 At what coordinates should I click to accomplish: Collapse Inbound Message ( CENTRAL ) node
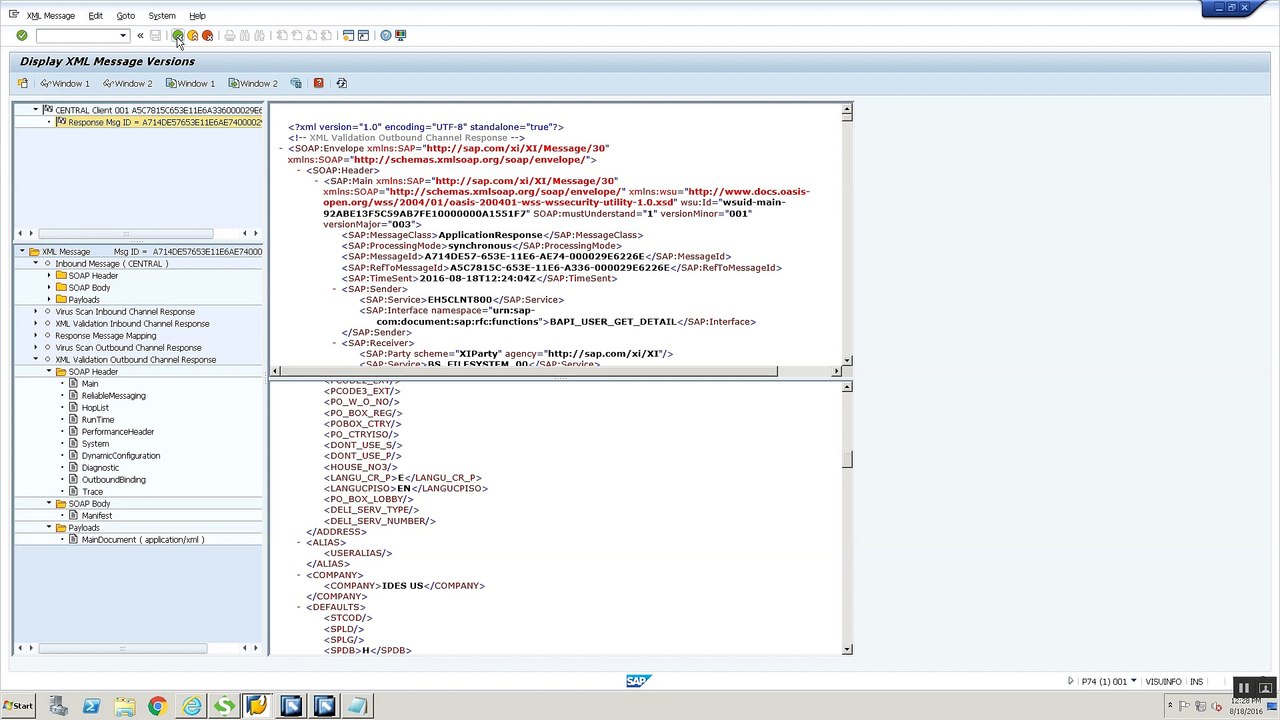[35, 264]
